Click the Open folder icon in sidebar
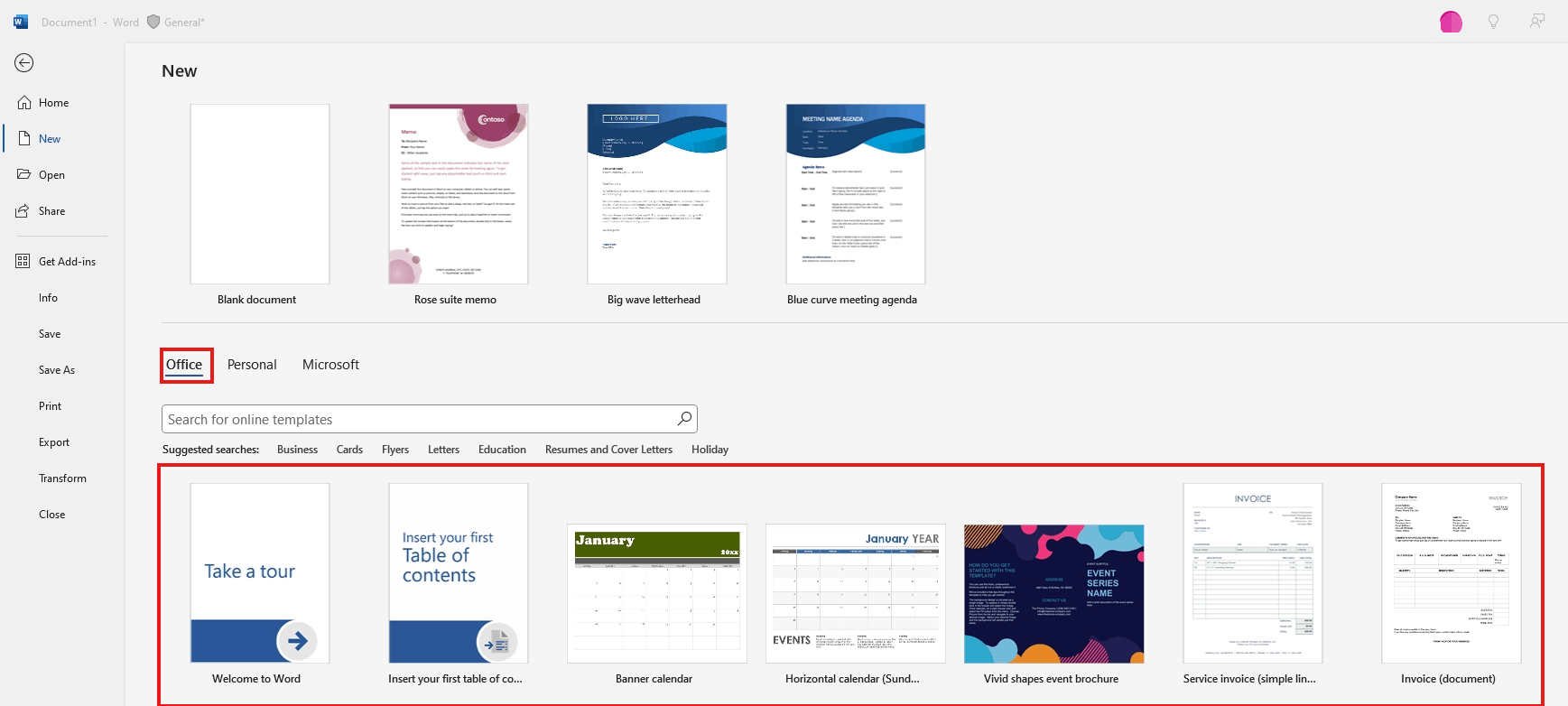The image size is (1568, 706). click(24, 174)
